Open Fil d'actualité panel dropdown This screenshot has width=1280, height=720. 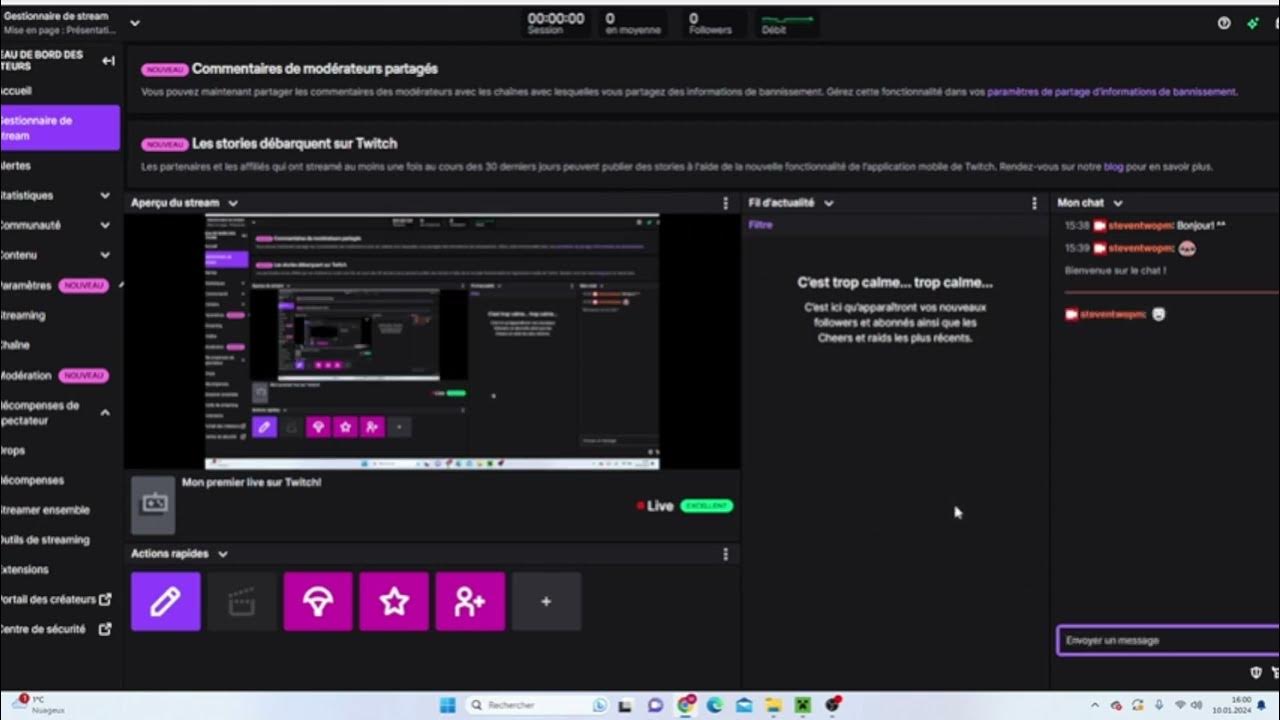point(829,203)
